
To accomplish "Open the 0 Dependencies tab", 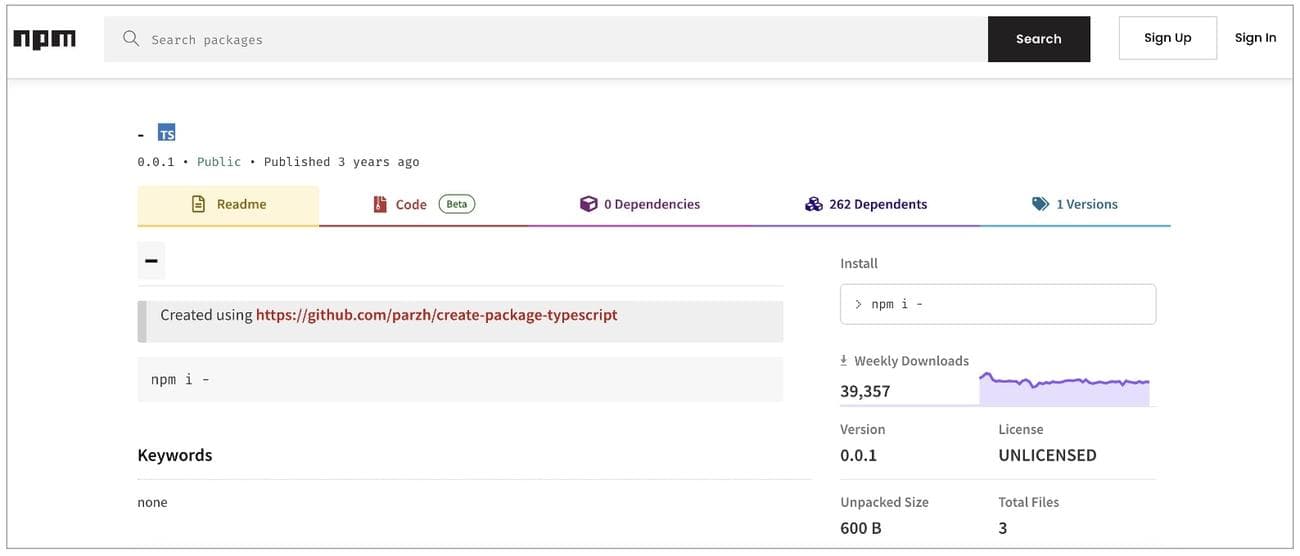I will (x=640, y=205).
